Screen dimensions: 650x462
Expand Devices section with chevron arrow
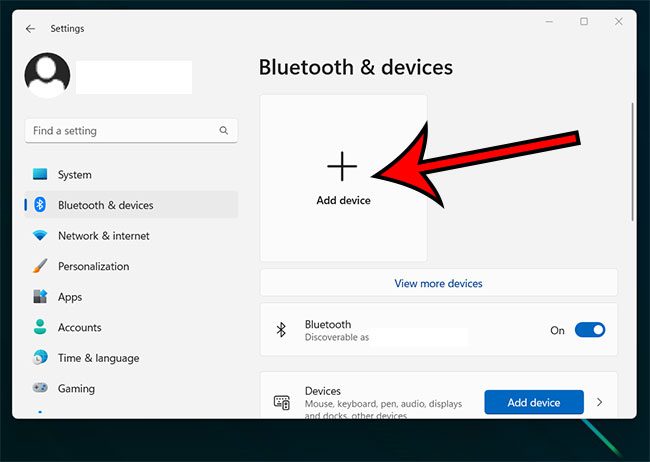pyautogui.click(x=600, y=402)
